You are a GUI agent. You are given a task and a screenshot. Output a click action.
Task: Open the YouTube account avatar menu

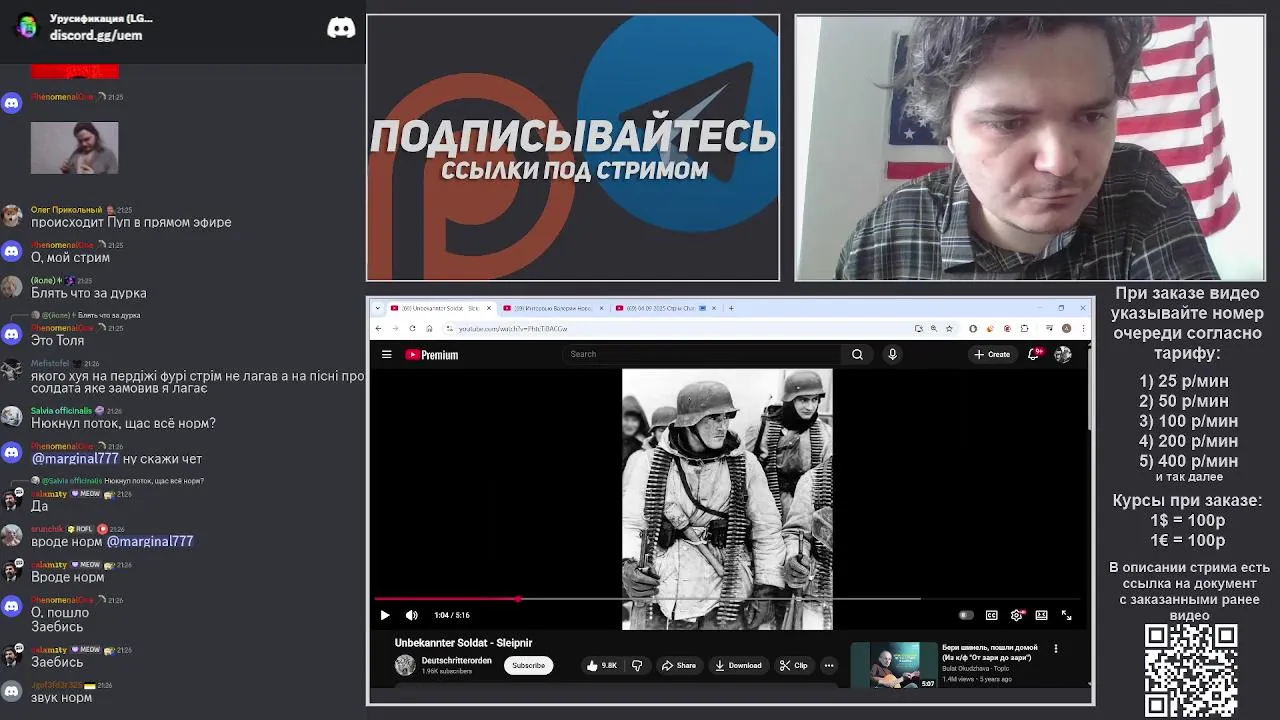tap(1063, 354)
